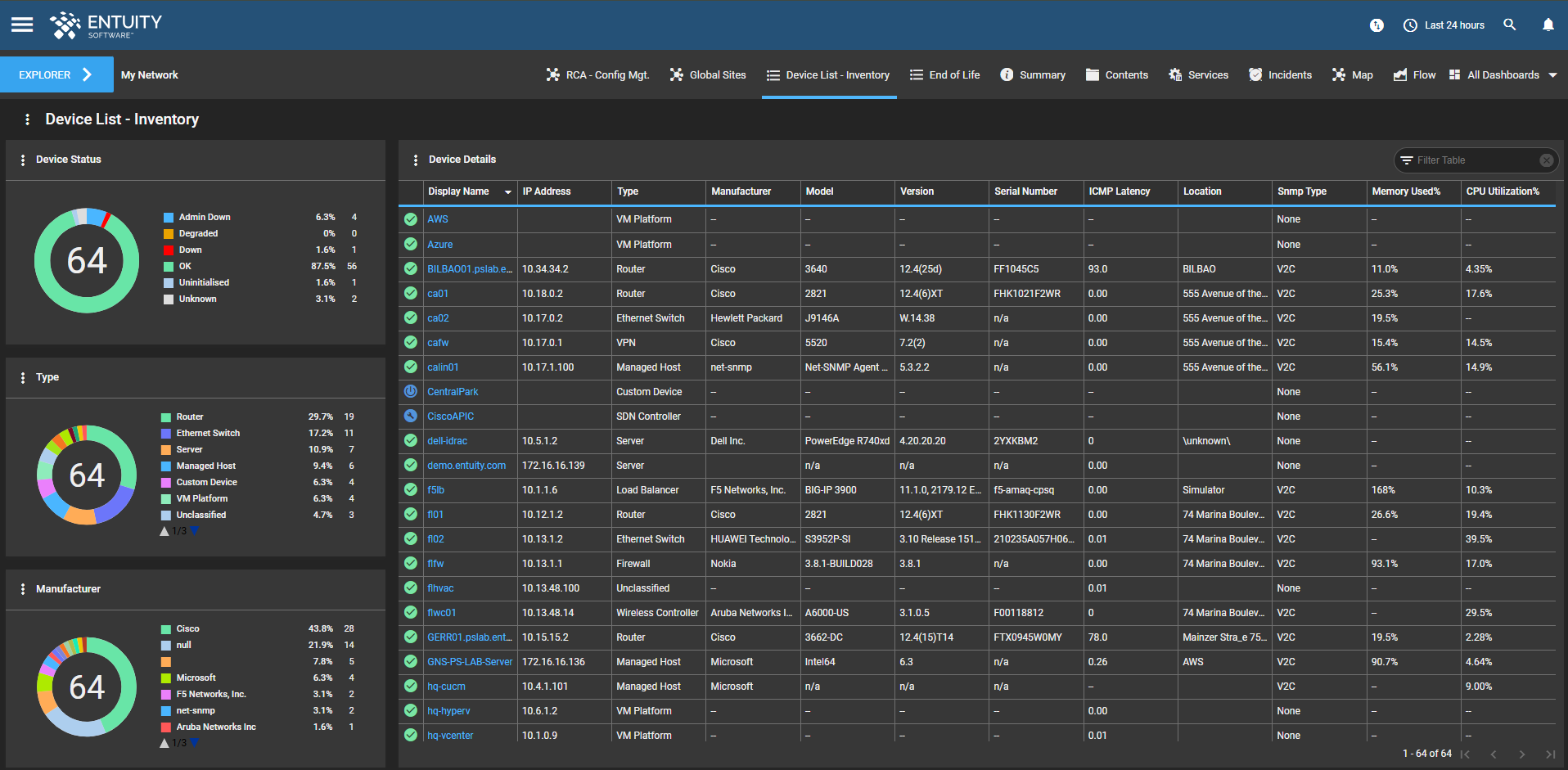Click status icon for CiscoAPIC row
The height and width of the screenshot is (770, 1568).
tap(411, 416)
